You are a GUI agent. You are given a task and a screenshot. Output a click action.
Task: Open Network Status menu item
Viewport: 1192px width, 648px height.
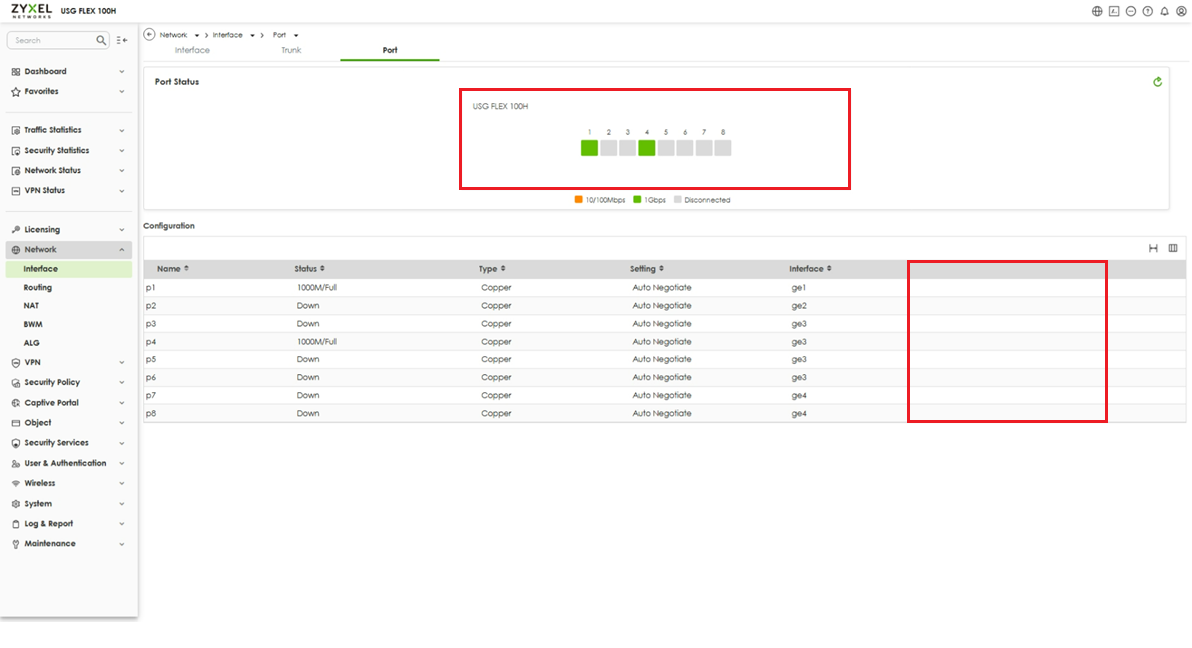(52, 170)
